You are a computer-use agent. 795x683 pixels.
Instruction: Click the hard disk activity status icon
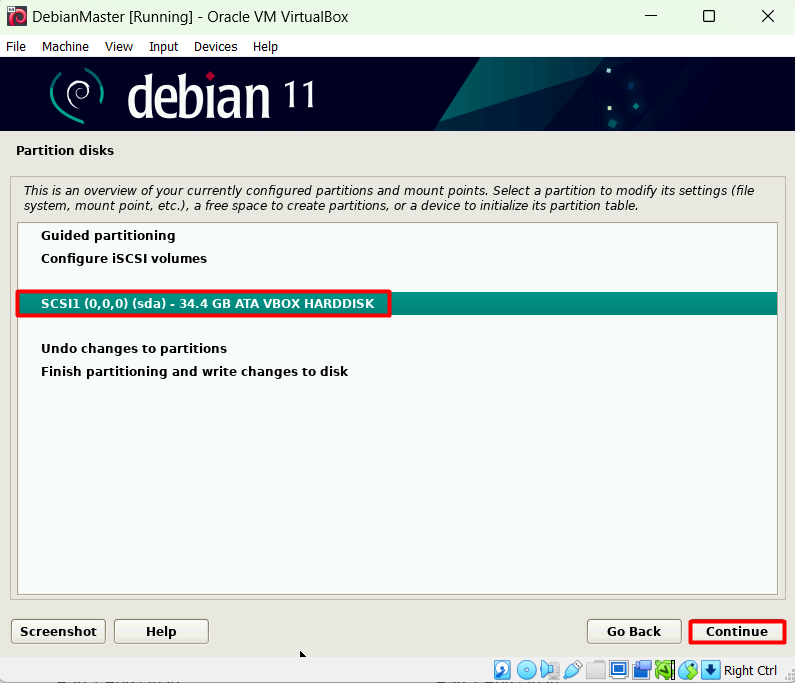(x=502, y=670)
